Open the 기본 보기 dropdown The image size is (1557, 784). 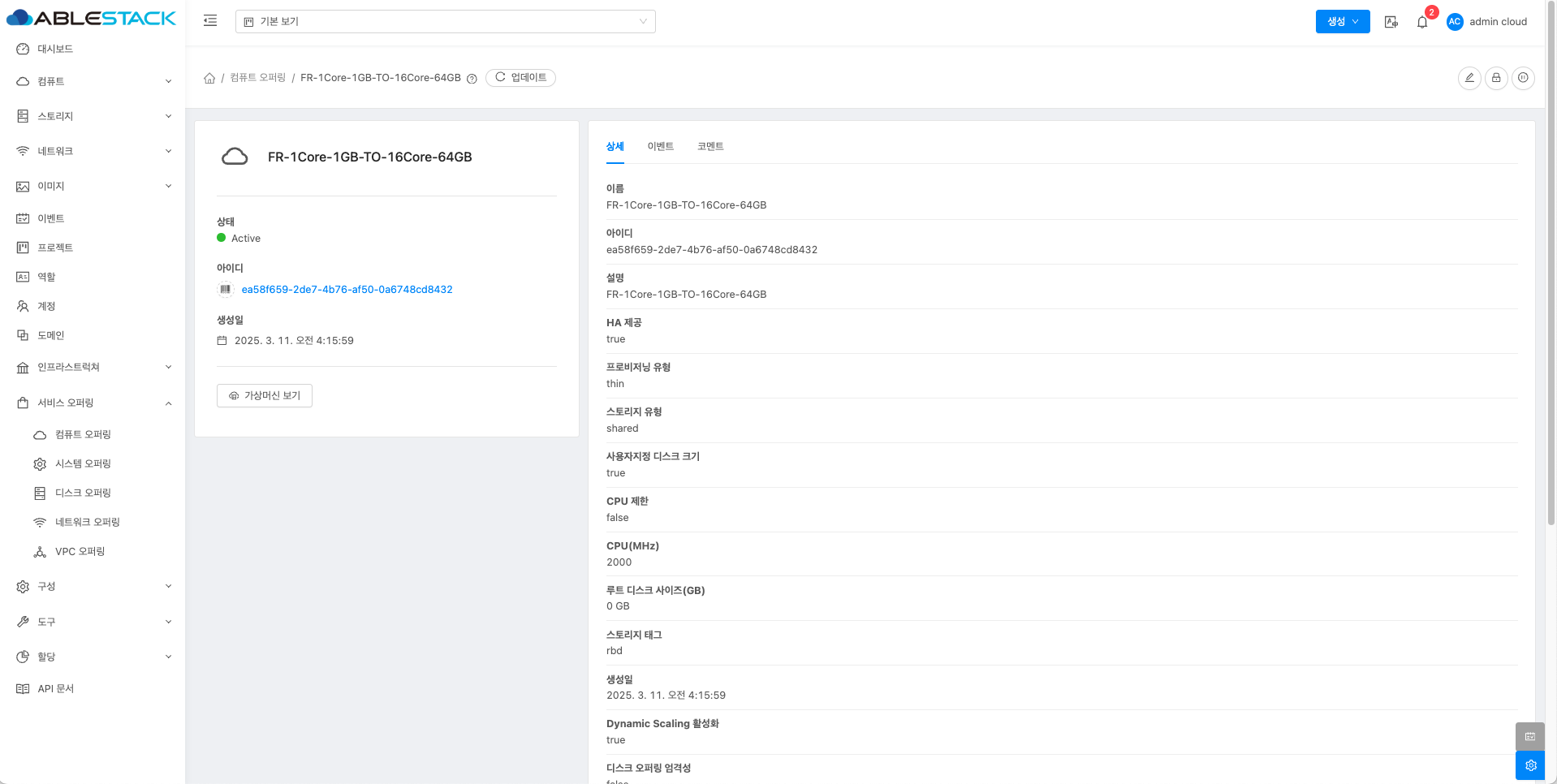pos(445,22)
